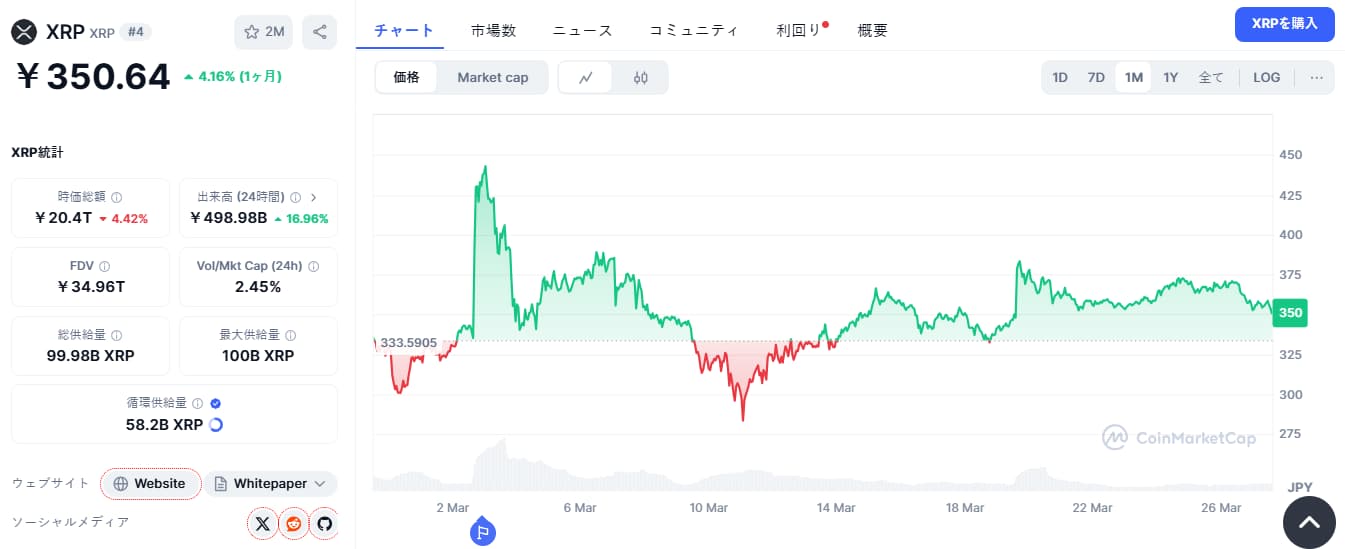Switch to candlestick chart icon

tap(641, 77)
